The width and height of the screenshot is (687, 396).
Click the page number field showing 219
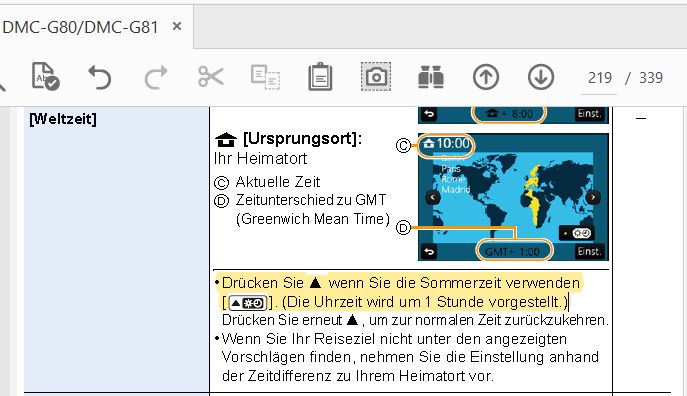599,78
